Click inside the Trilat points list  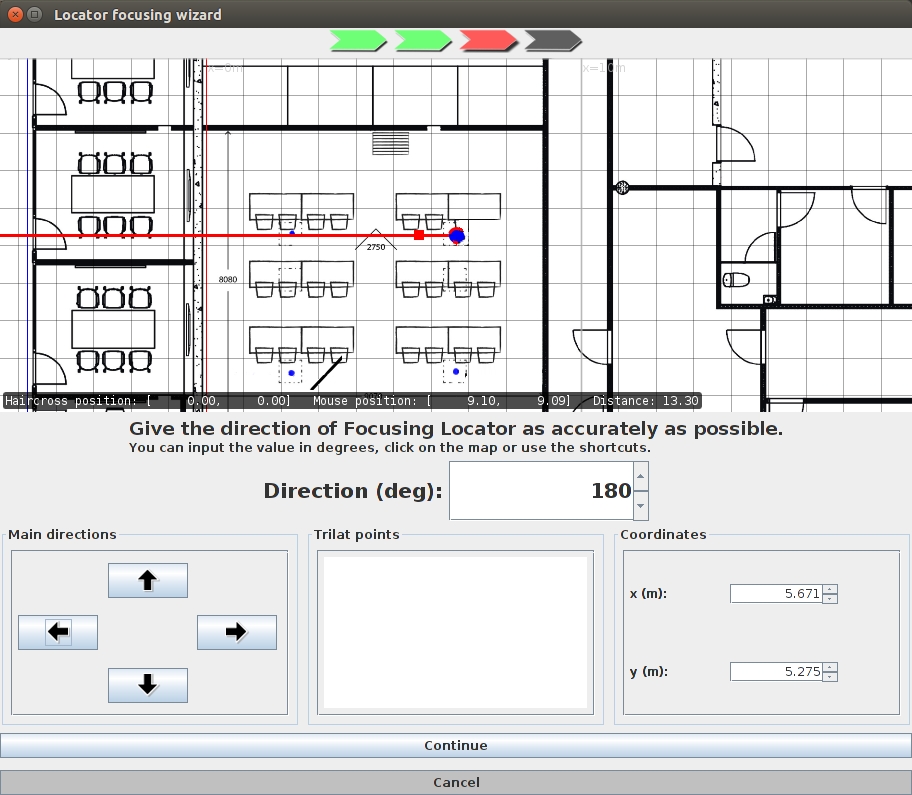pyautogui.click(x=455, y=633)
